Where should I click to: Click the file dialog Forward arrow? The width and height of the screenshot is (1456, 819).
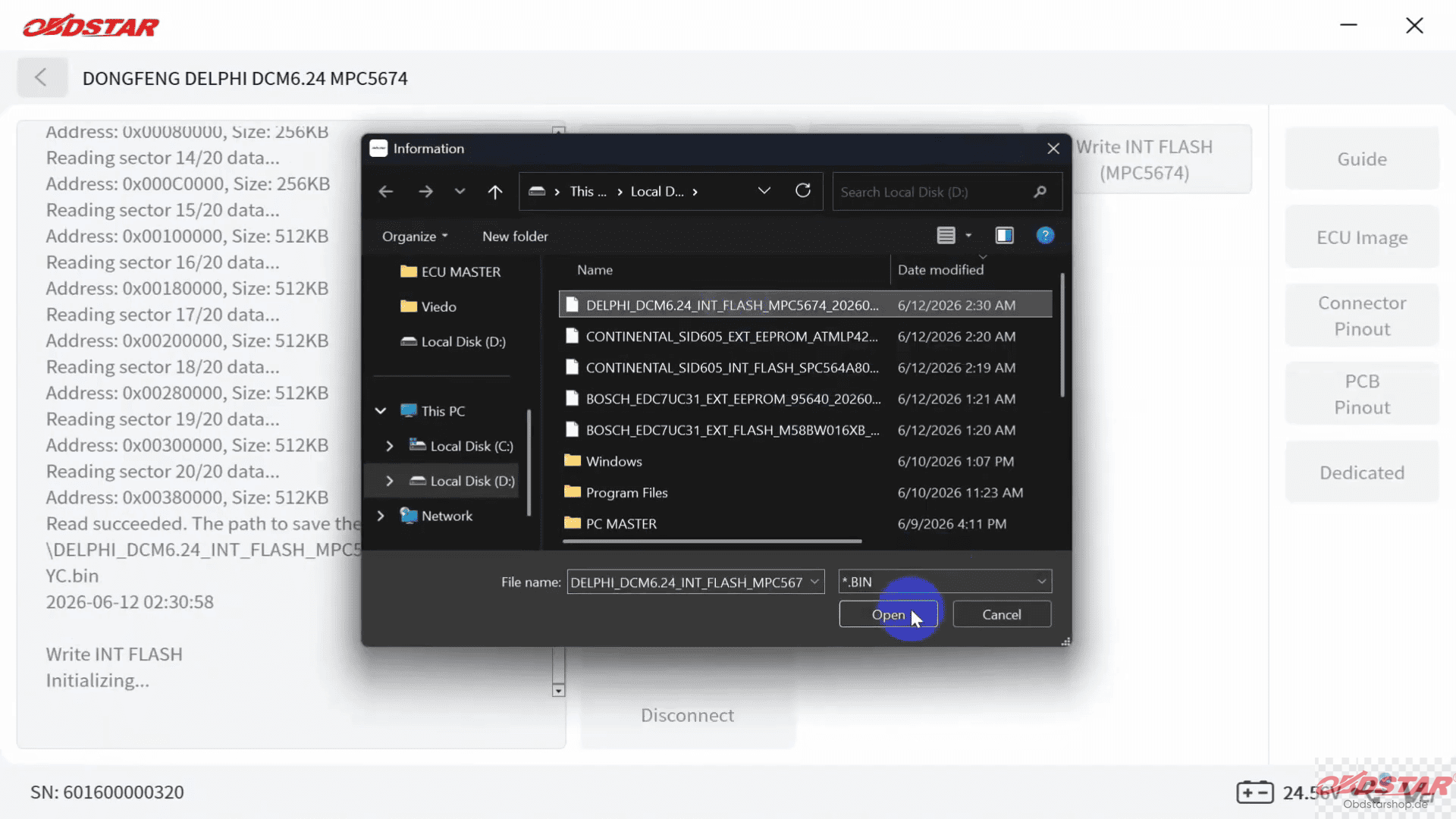click(x=425, y=192)
